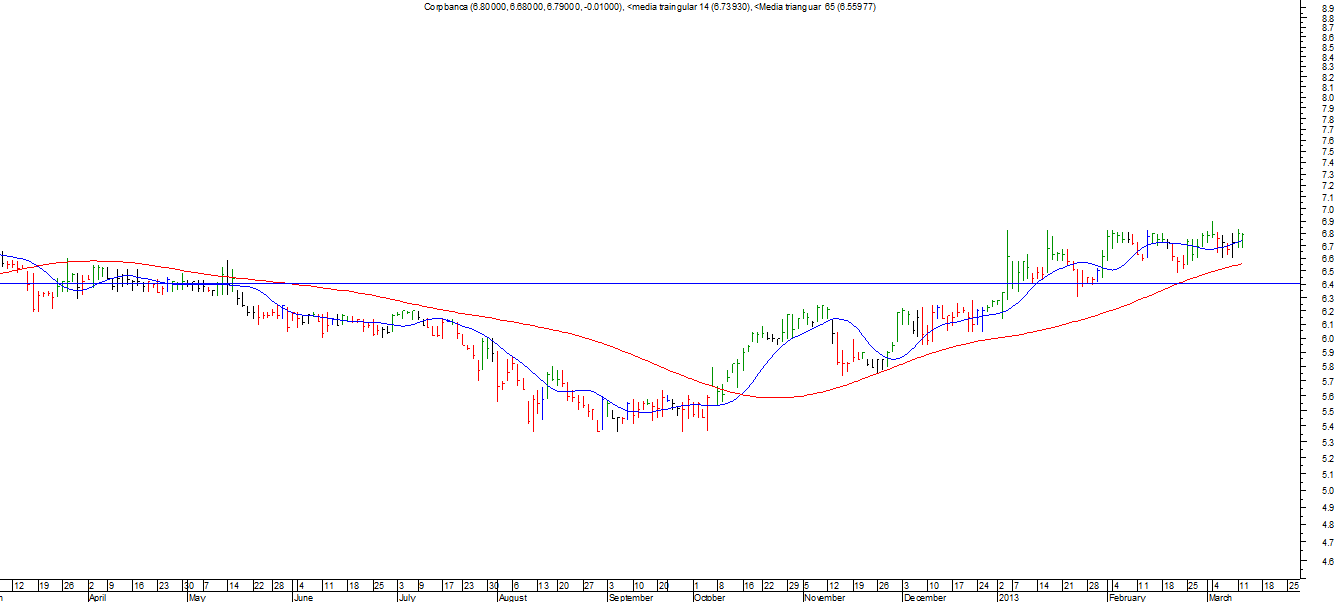Click the 5.3 price label on right scale
The width and height of the screenshot is (1338, 604).
coord(1329,442)
